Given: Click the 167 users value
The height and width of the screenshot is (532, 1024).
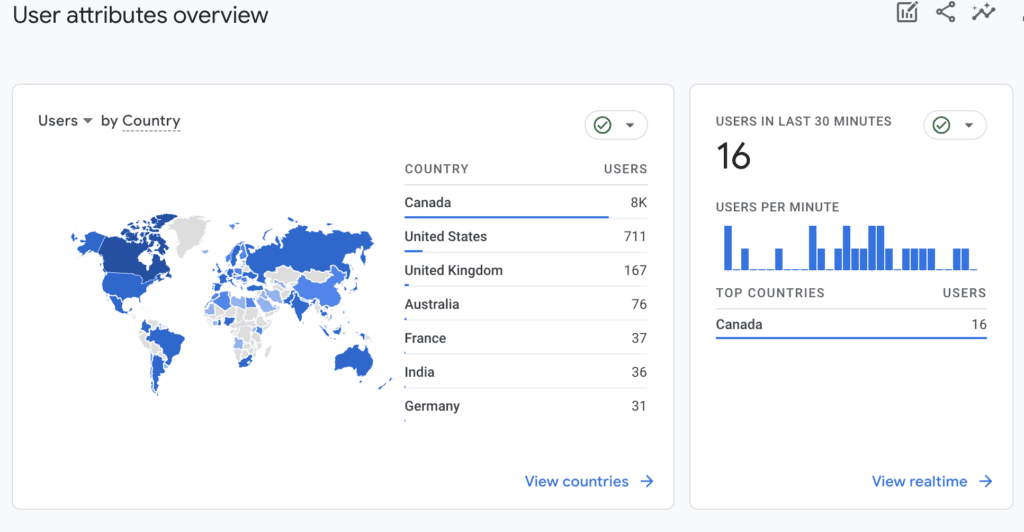Looking at the screenshot, I should pos(635,270).
